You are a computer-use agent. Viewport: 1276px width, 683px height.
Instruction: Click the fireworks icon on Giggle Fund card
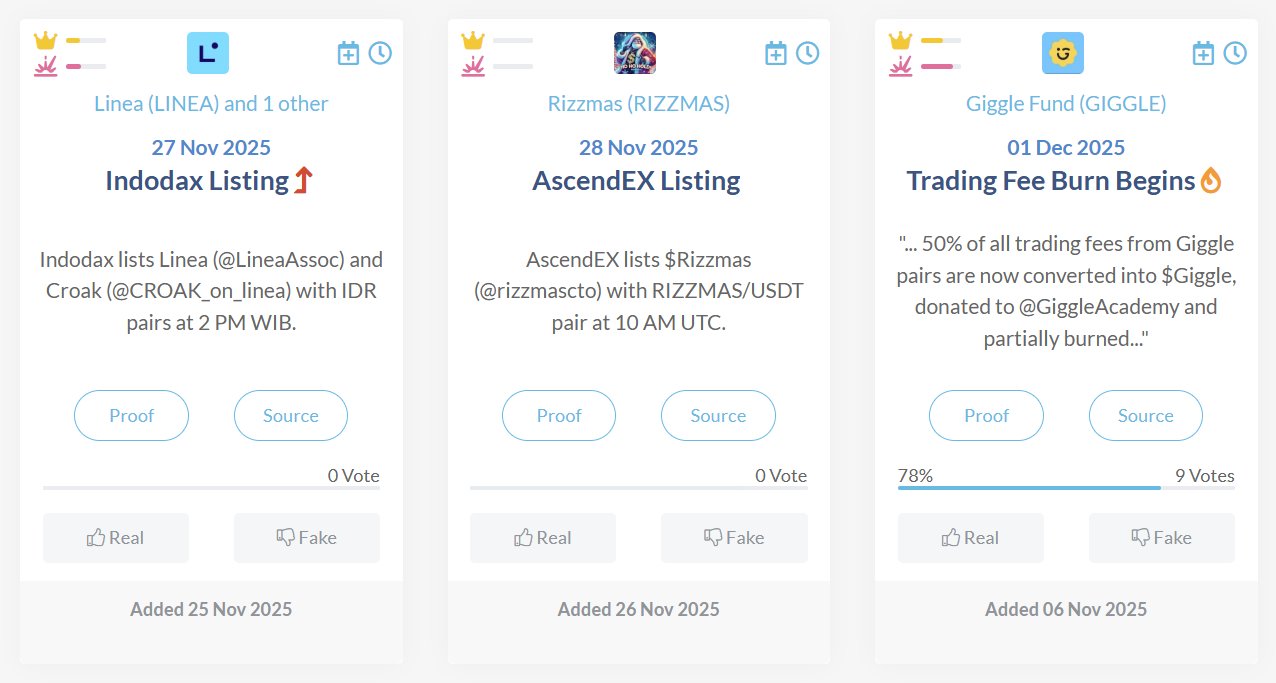901,67
